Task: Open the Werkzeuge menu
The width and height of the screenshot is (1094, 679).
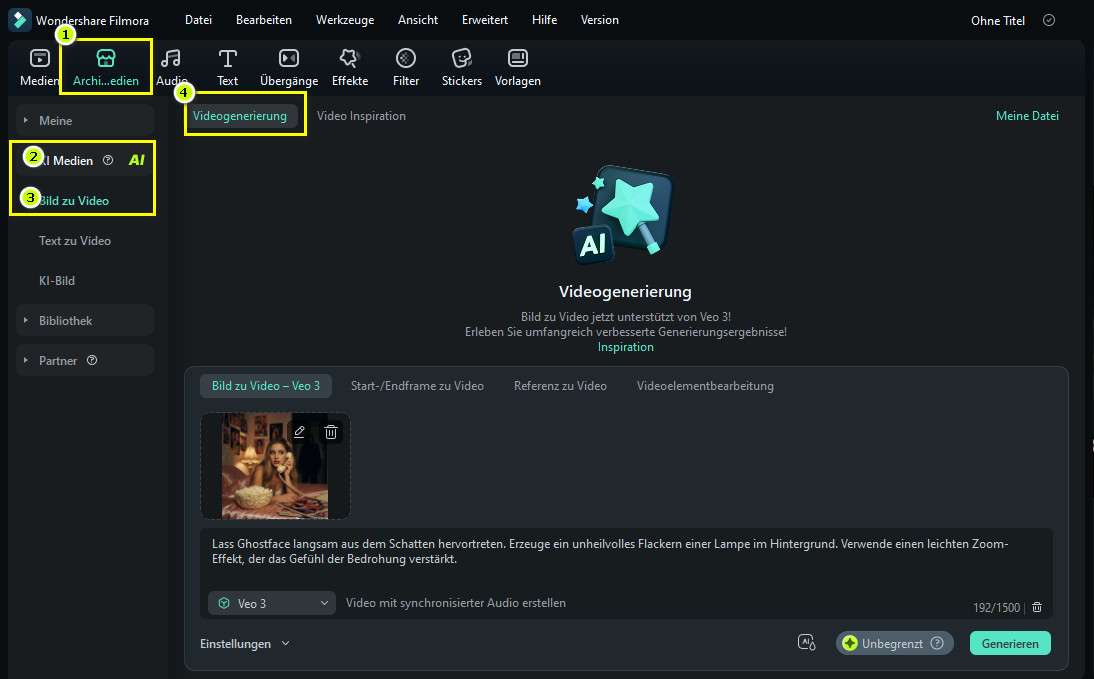Action: click(345, 20)
